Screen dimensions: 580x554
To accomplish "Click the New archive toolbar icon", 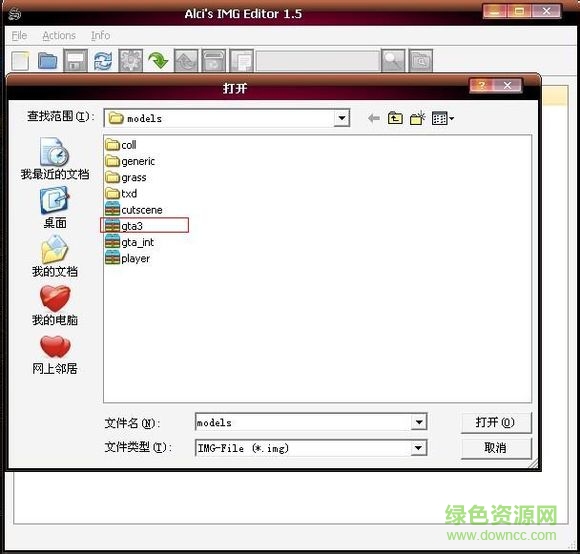I will pyautogui.click(x=20, y=60).
